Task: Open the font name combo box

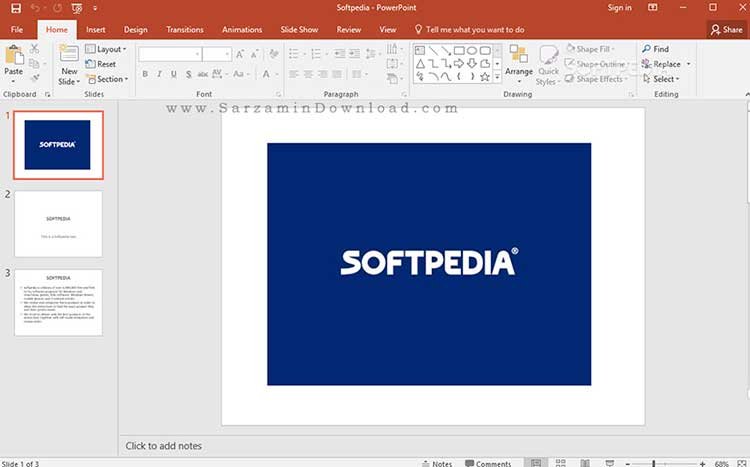Action: tap(170, 54)
